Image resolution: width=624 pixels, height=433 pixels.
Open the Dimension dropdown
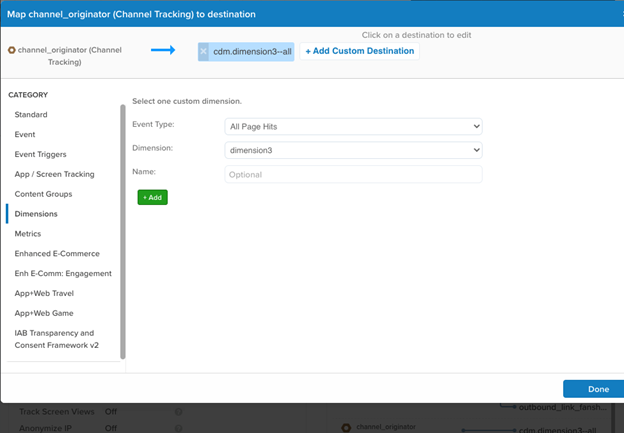353,149
